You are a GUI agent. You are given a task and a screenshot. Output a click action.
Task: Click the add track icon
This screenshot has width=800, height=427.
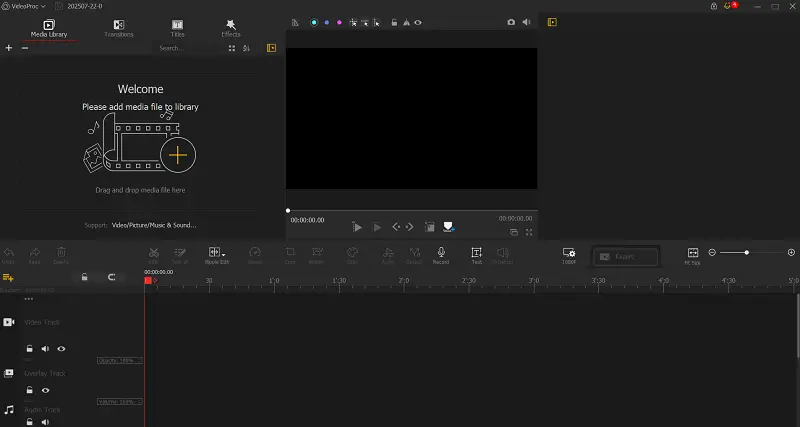click(8, 276)
